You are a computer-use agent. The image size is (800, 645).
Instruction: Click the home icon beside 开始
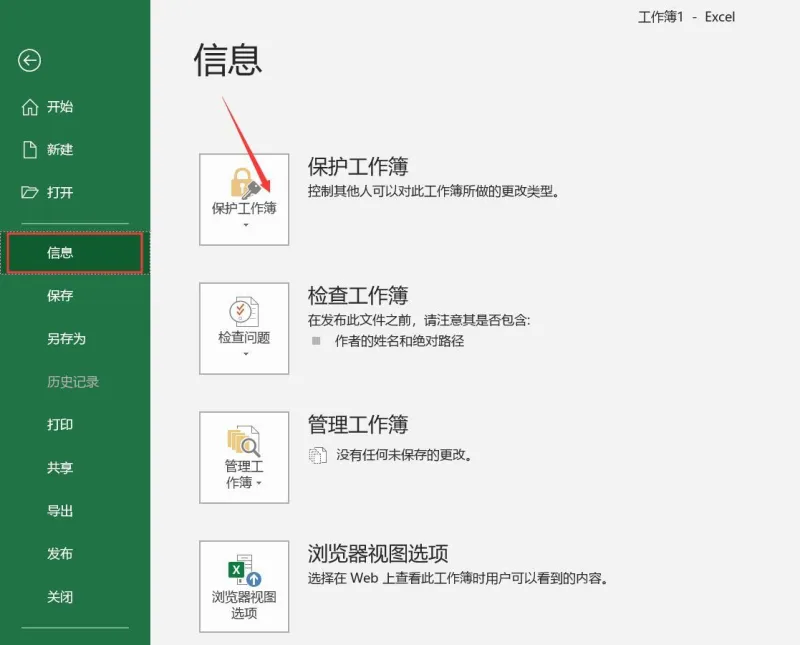pos(30,107)
